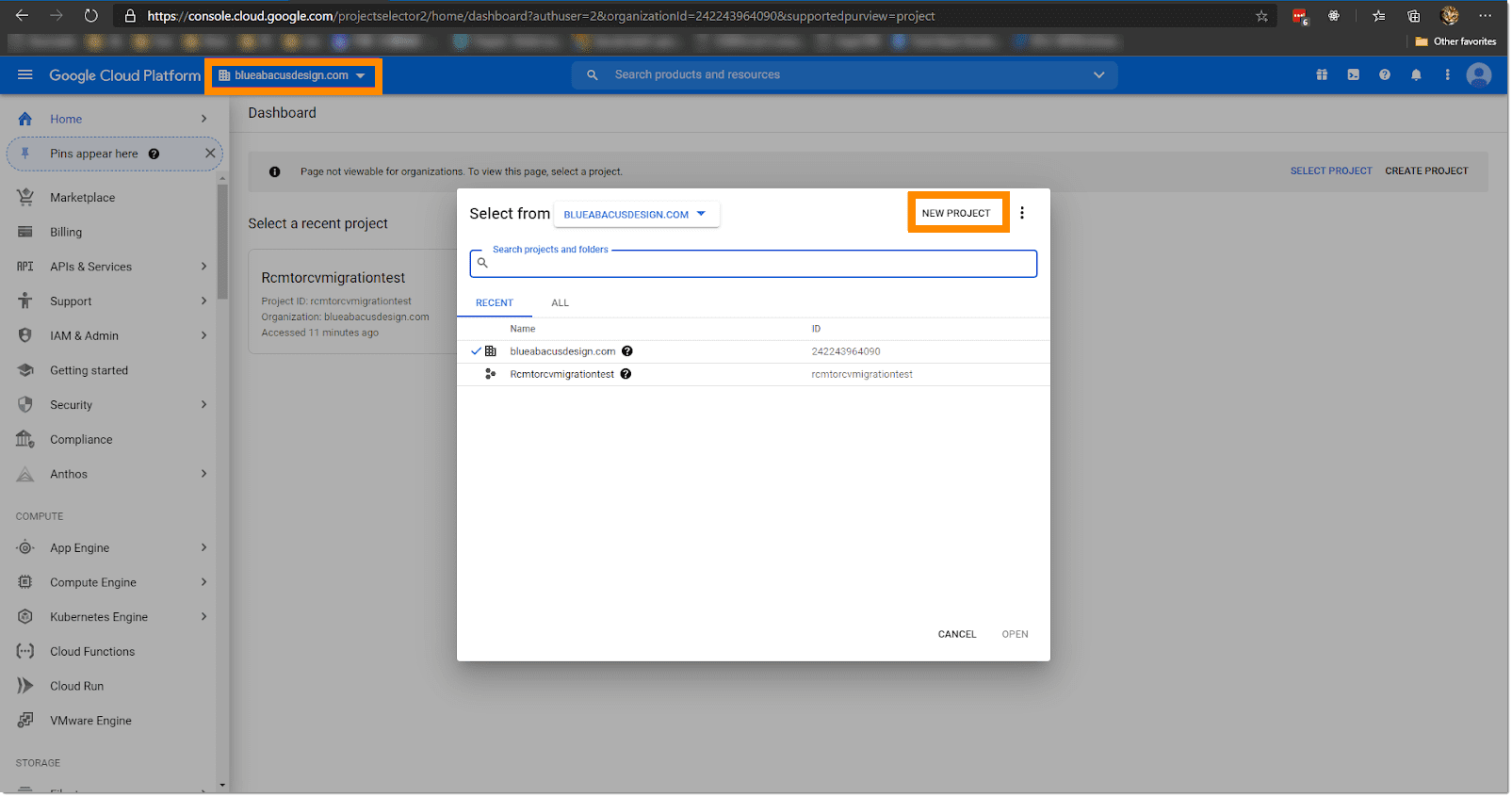Click the three-dot menu beside NEW PROJECT
Screen dimensions: 1512x797
click(1022, 213)
